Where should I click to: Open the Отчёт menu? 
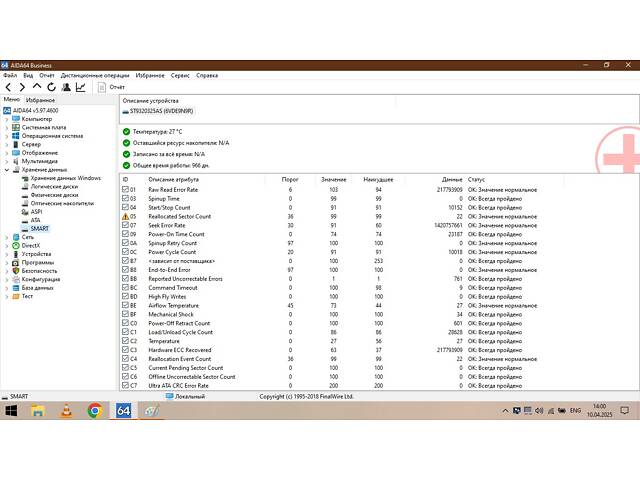(x=47, y=76)
